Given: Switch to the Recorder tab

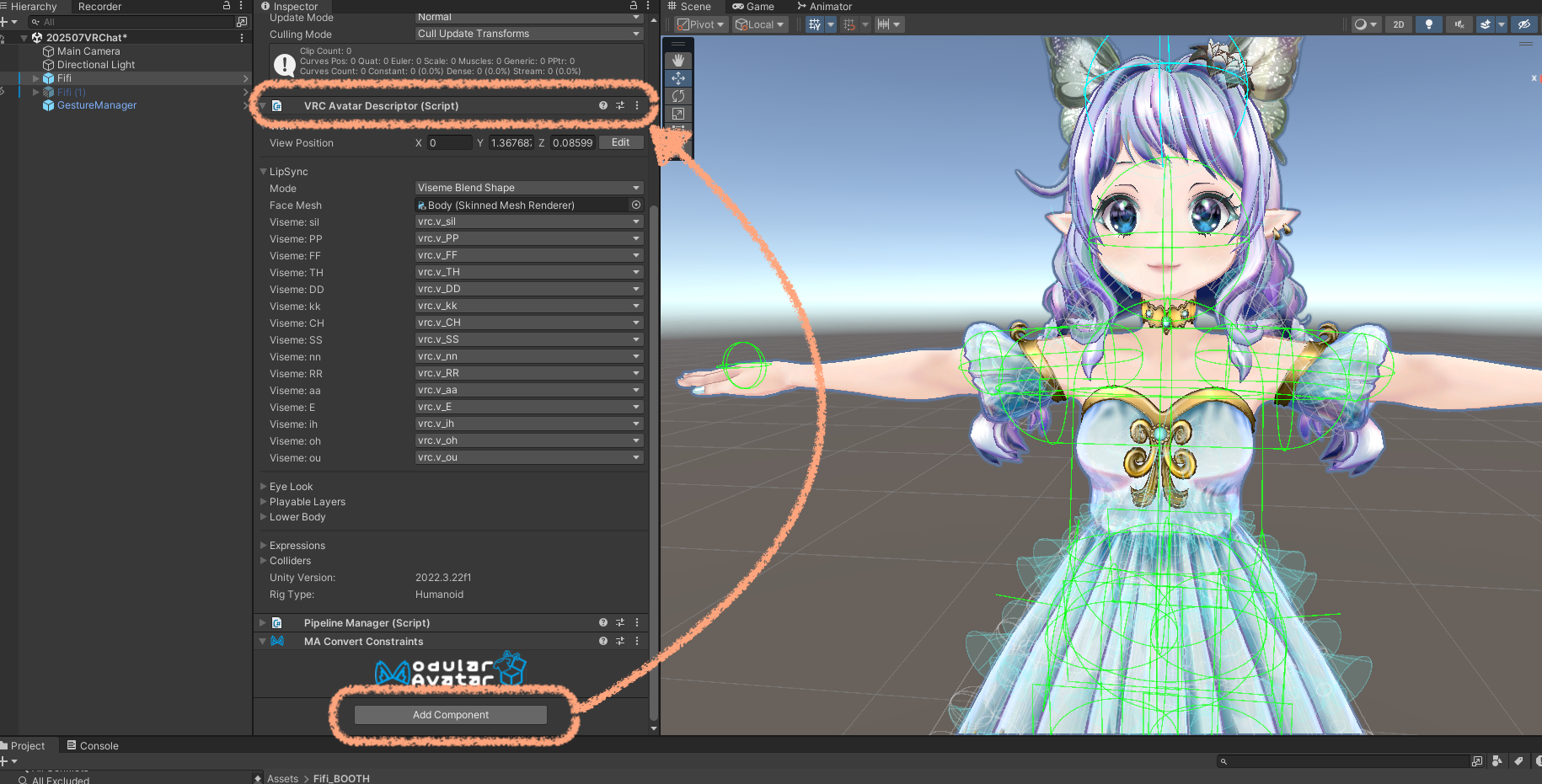Looking at the screenshot, I should coord(99,7).
